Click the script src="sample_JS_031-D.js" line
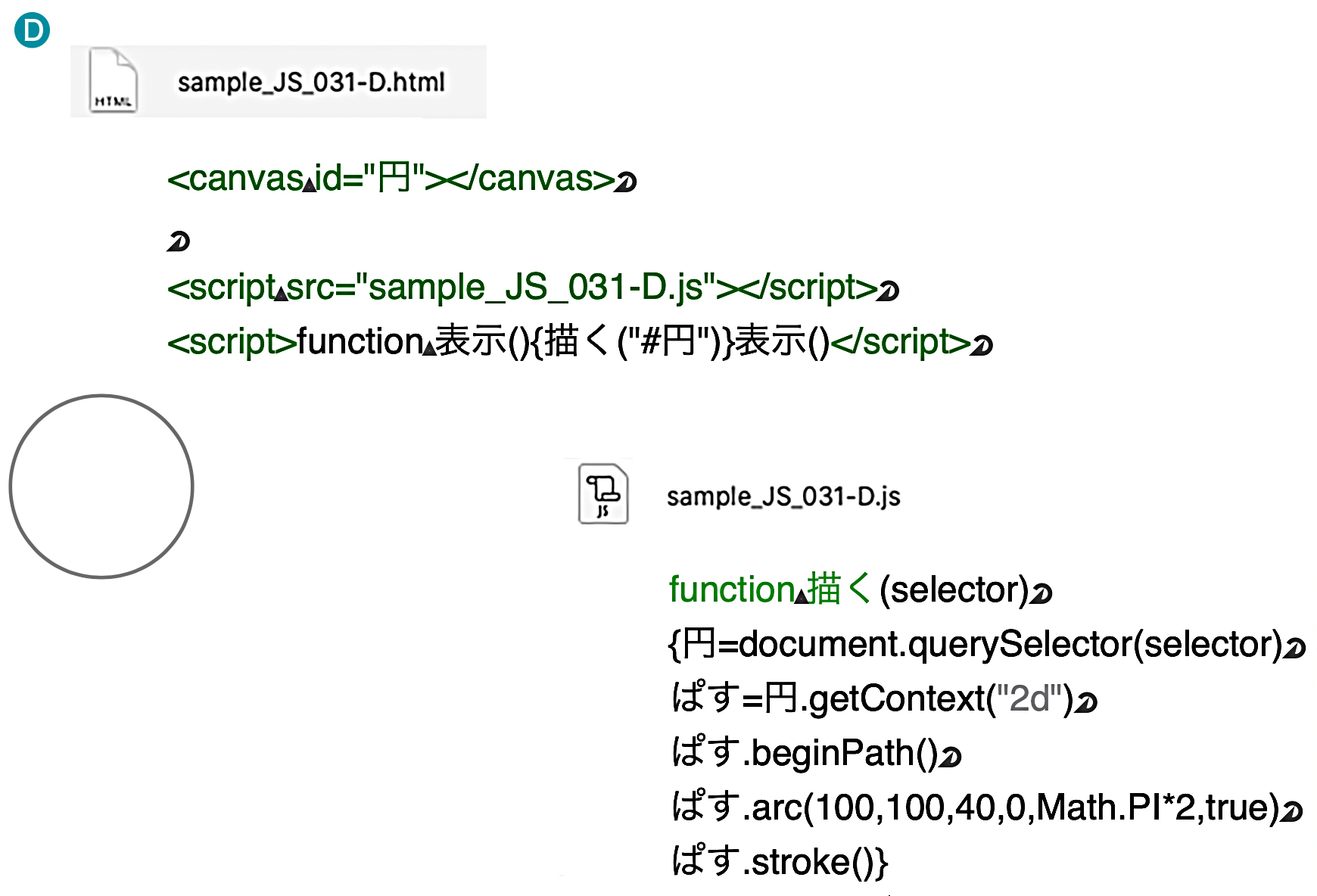Image resolution: width=1317 pixels, height=896 pixels. [x=522, y=288]
